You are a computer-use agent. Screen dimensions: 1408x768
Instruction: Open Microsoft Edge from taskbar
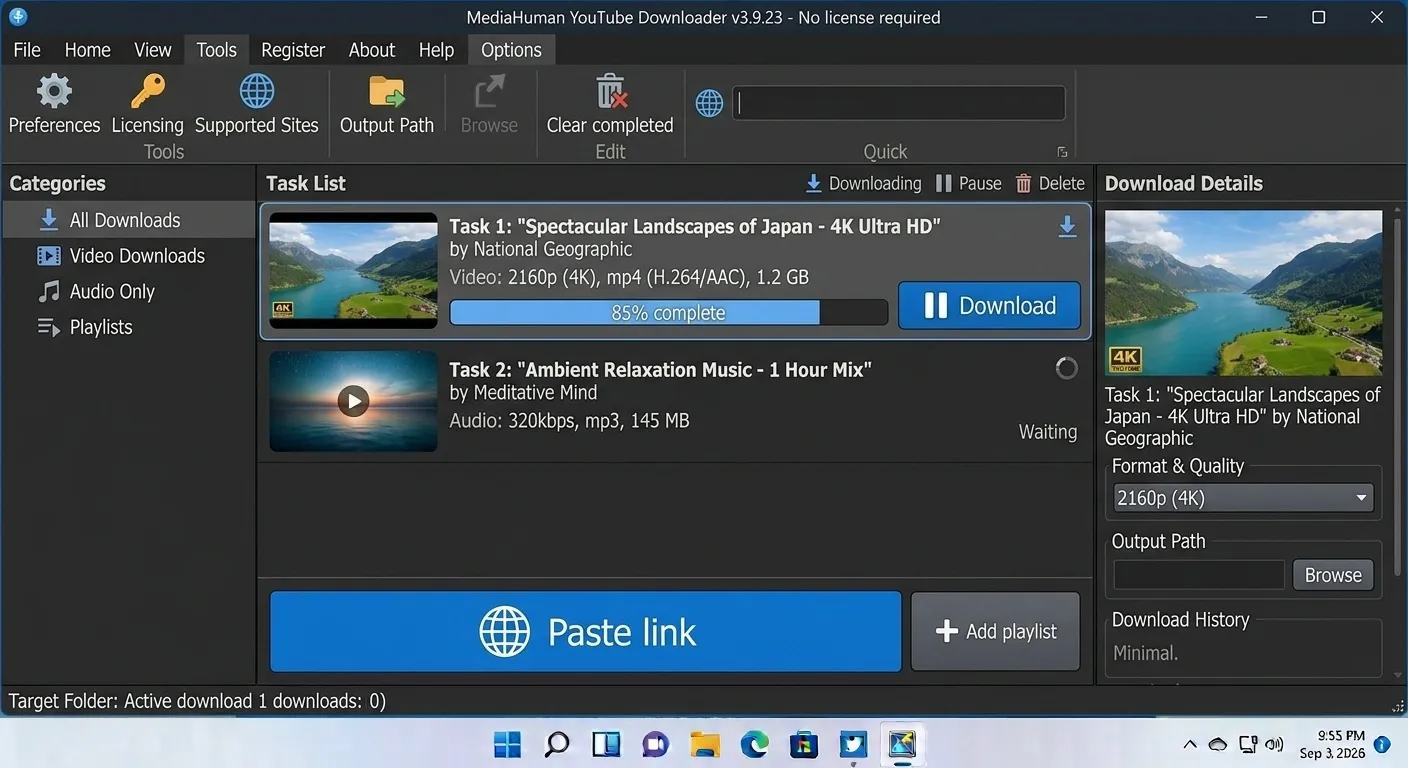(755, 744)
